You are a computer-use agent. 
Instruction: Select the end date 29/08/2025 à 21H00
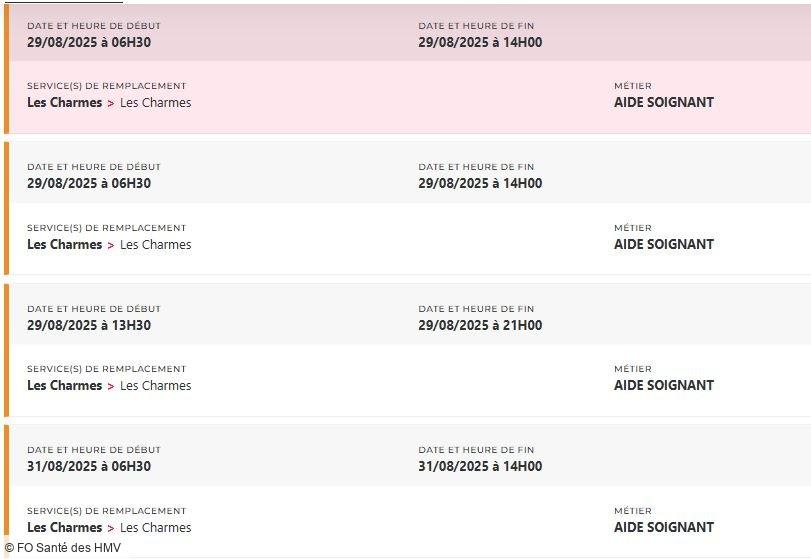[480, 325]
